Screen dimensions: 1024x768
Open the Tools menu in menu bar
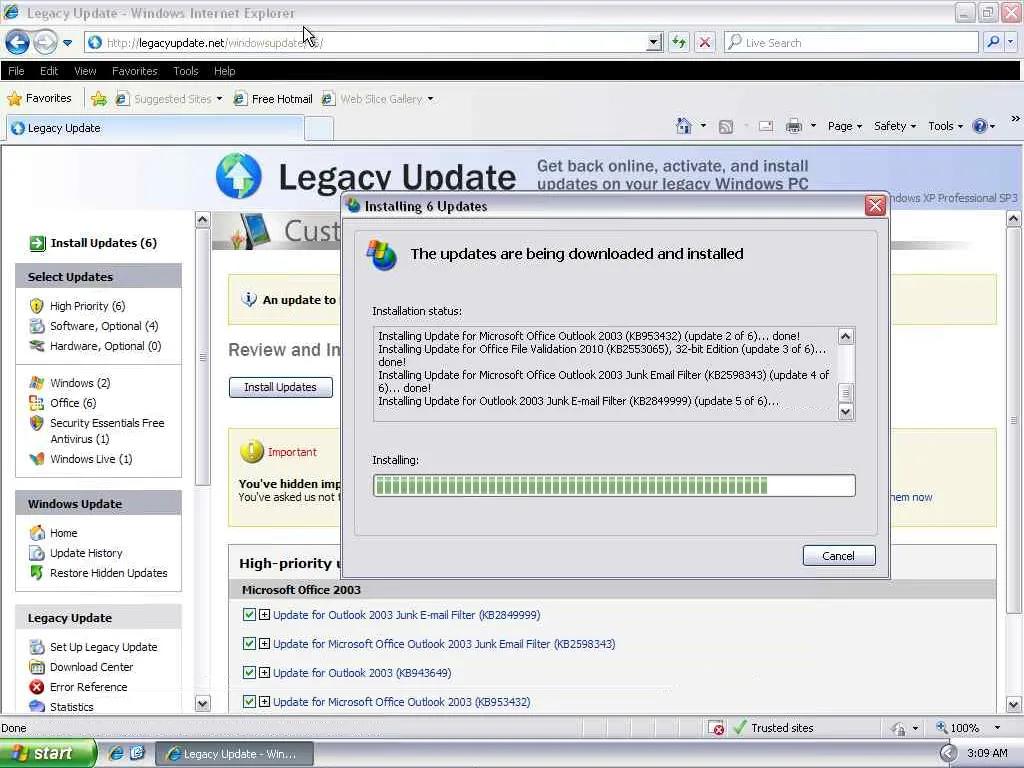185,71
